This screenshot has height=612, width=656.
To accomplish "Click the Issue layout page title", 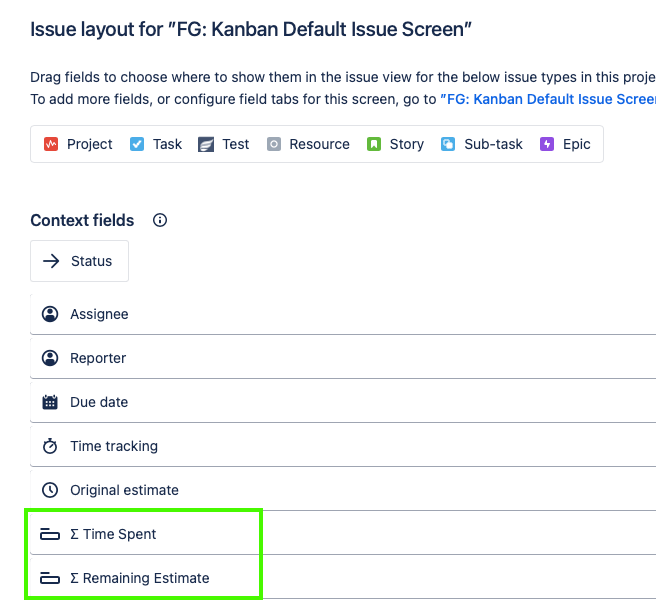I will [x=251, y=30].
